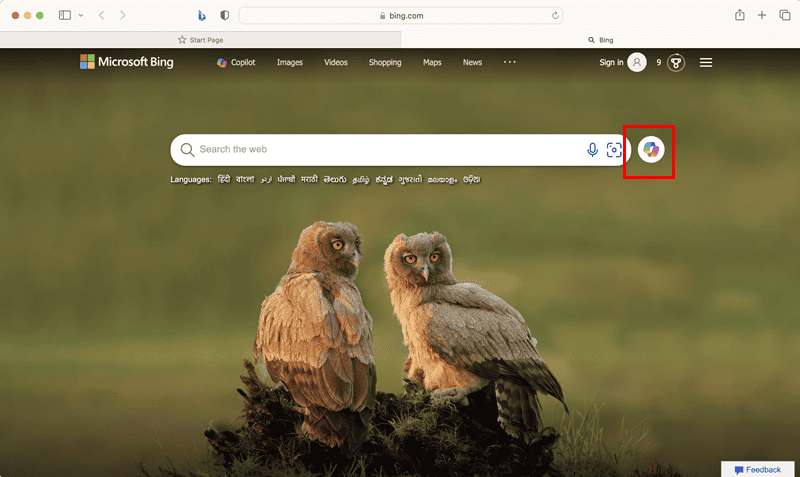
Task: Click the Sign in link
Action: (611, 62)
